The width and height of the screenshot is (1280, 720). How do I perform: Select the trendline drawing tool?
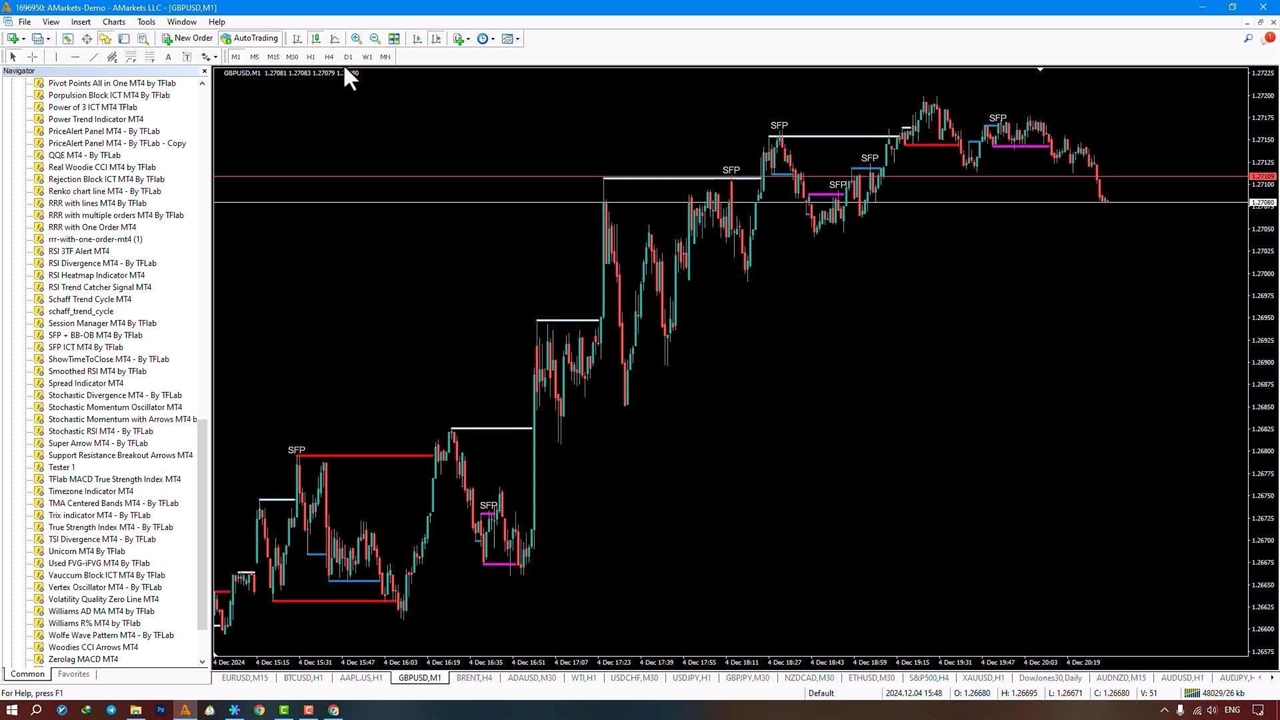(94, 57)
